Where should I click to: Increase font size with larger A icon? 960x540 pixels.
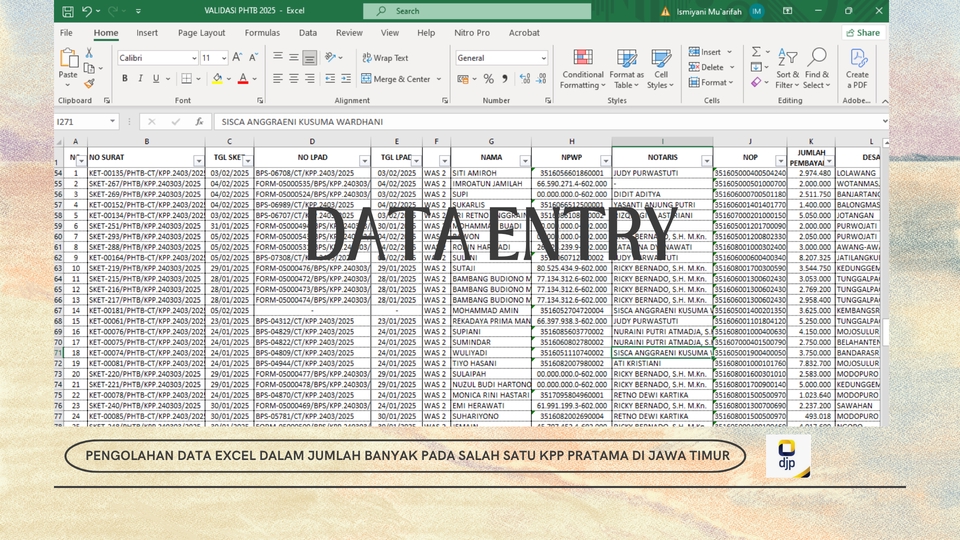click(x=237, y=58)
